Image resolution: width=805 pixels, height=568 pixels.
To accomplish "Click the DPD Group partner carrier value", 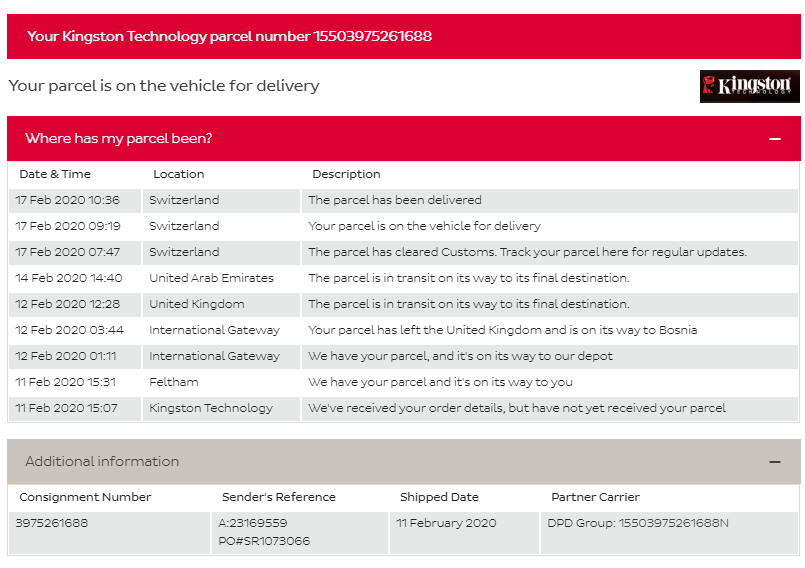I will [637, 523].
